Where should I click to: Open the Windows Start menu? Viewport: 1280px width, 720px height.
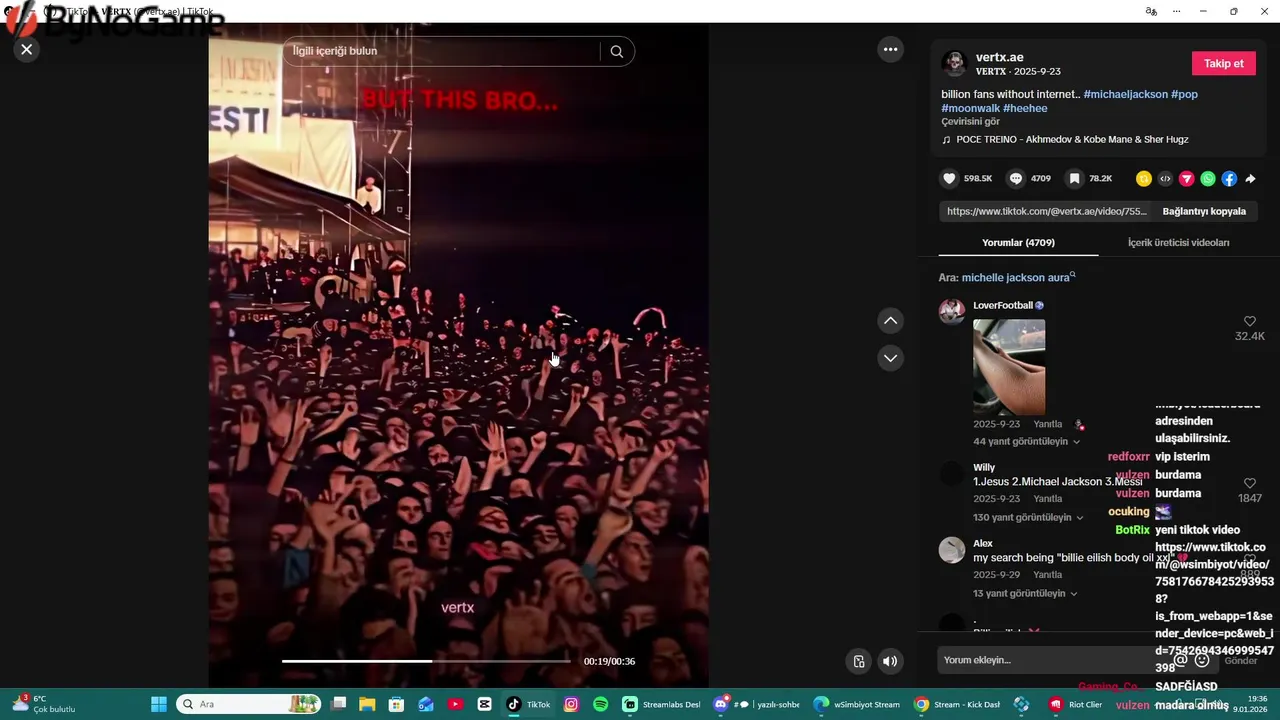pyautogui.click(x=158, y=704)
